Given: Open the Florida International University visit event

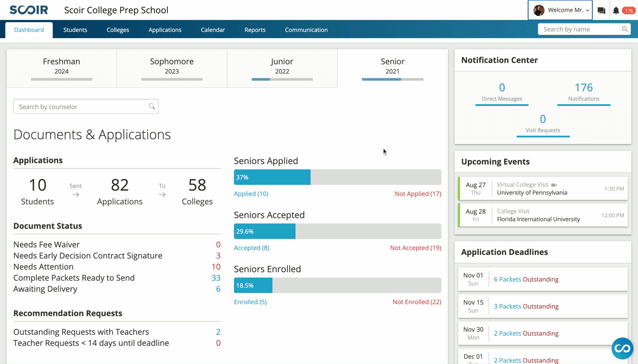Looking at the screenshot, I should 543,215.
